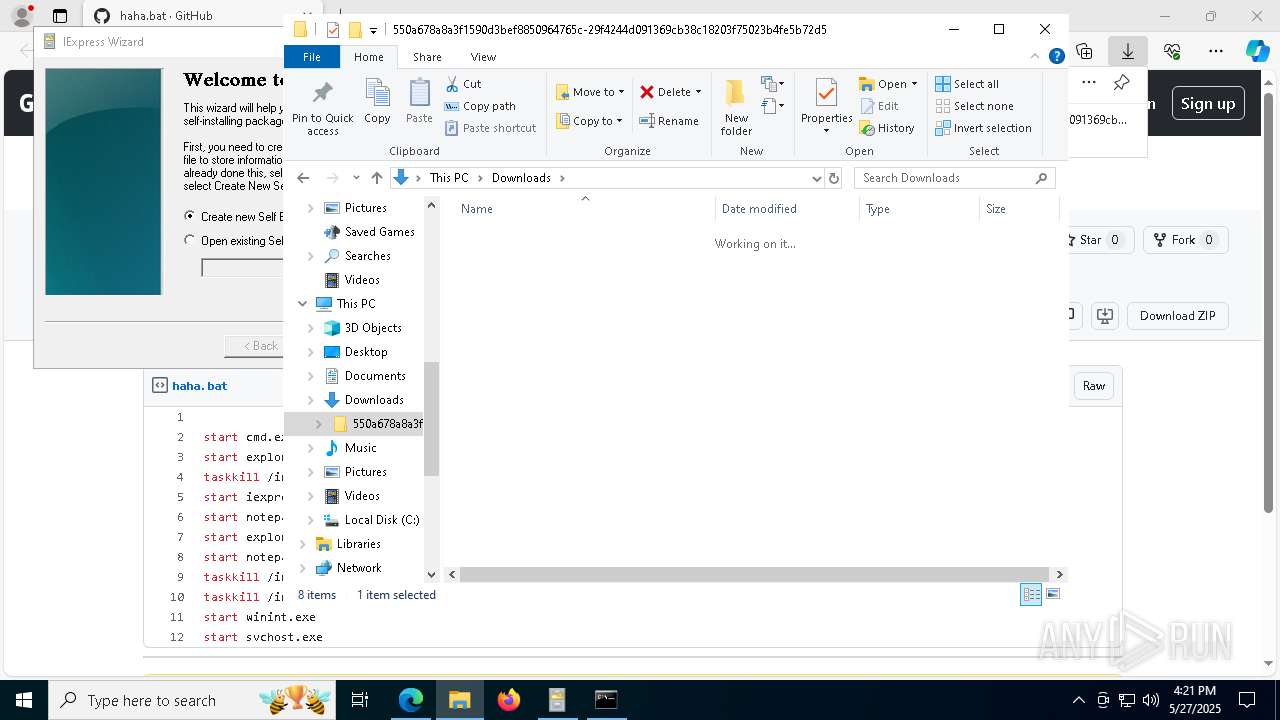Open Firefox from the taskbar
Screen dimensions: 1280x720
509,700
